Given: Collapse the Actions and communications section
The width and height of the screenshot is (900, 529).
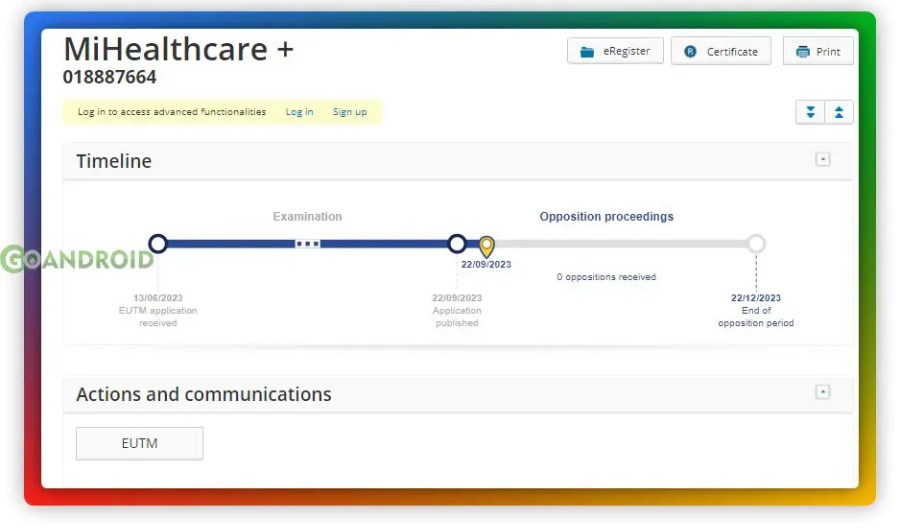Looking at the screenshot, I should tap(822, 392).
